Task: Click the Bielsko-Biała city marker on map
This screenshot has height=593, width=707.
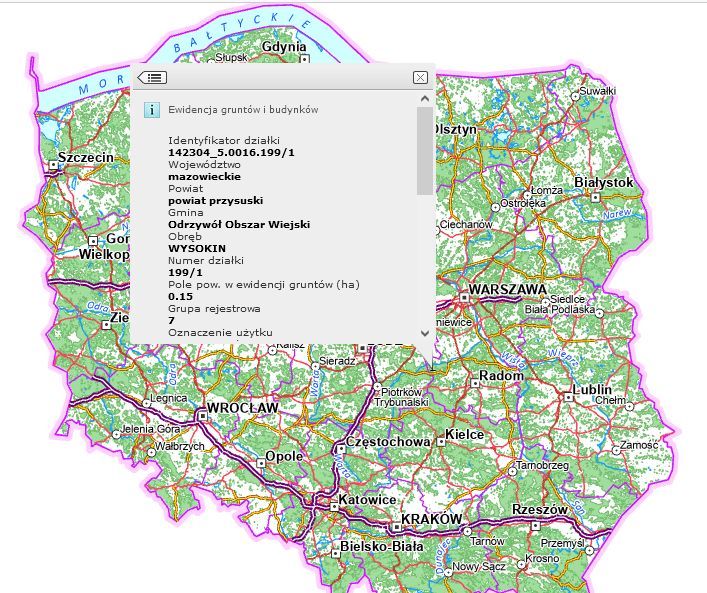Action: (335, 553)
